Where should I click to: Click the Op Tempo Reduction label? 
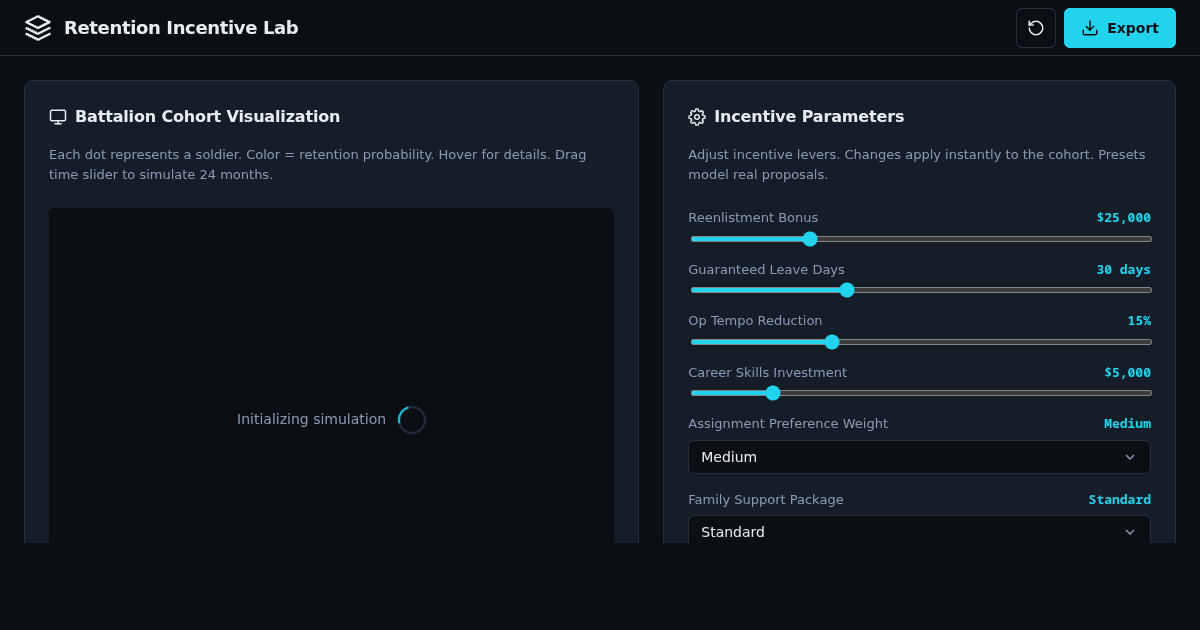tap(755, 321)
